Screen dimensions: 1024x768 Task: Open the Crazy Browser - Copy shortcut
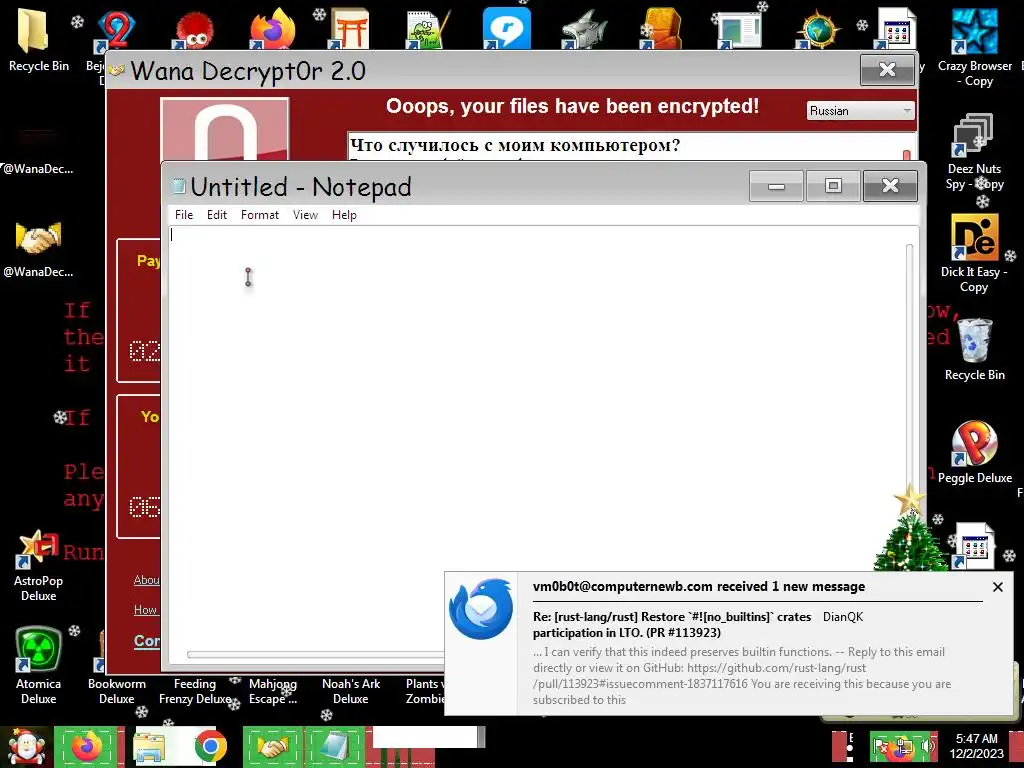(x=974, y=47)
